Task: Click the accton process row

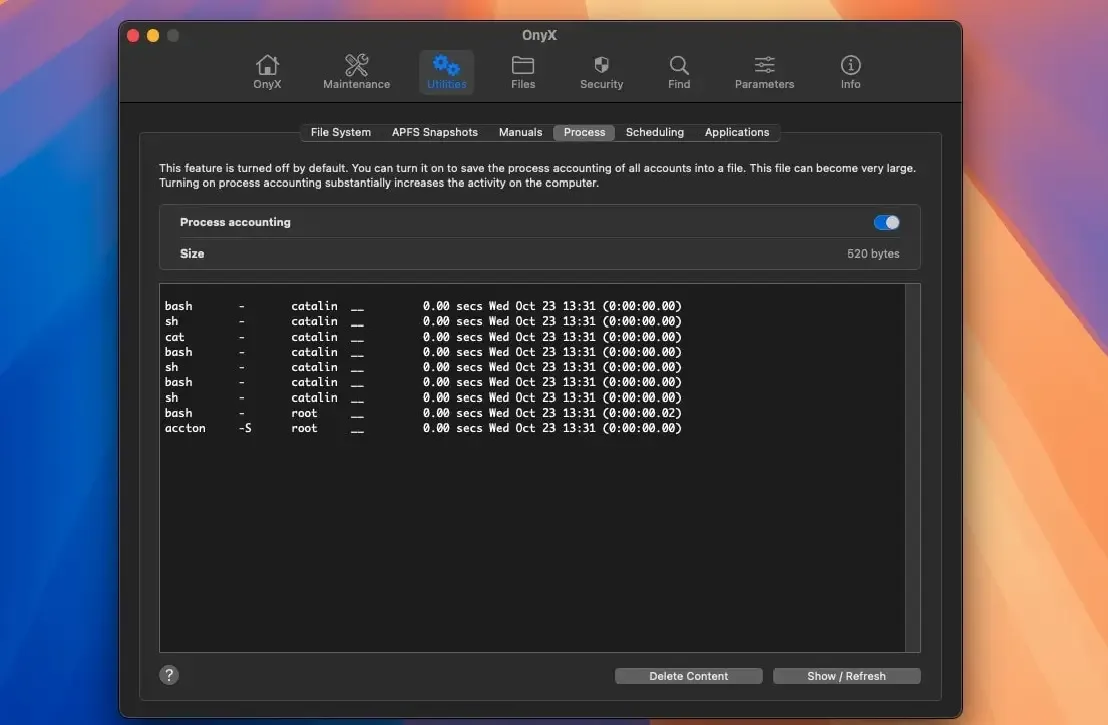Action: [423, 428]
